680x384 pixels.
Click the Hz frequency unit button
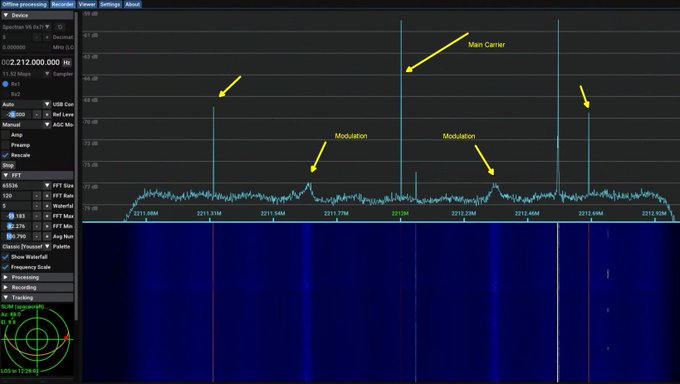click(67, 62)
